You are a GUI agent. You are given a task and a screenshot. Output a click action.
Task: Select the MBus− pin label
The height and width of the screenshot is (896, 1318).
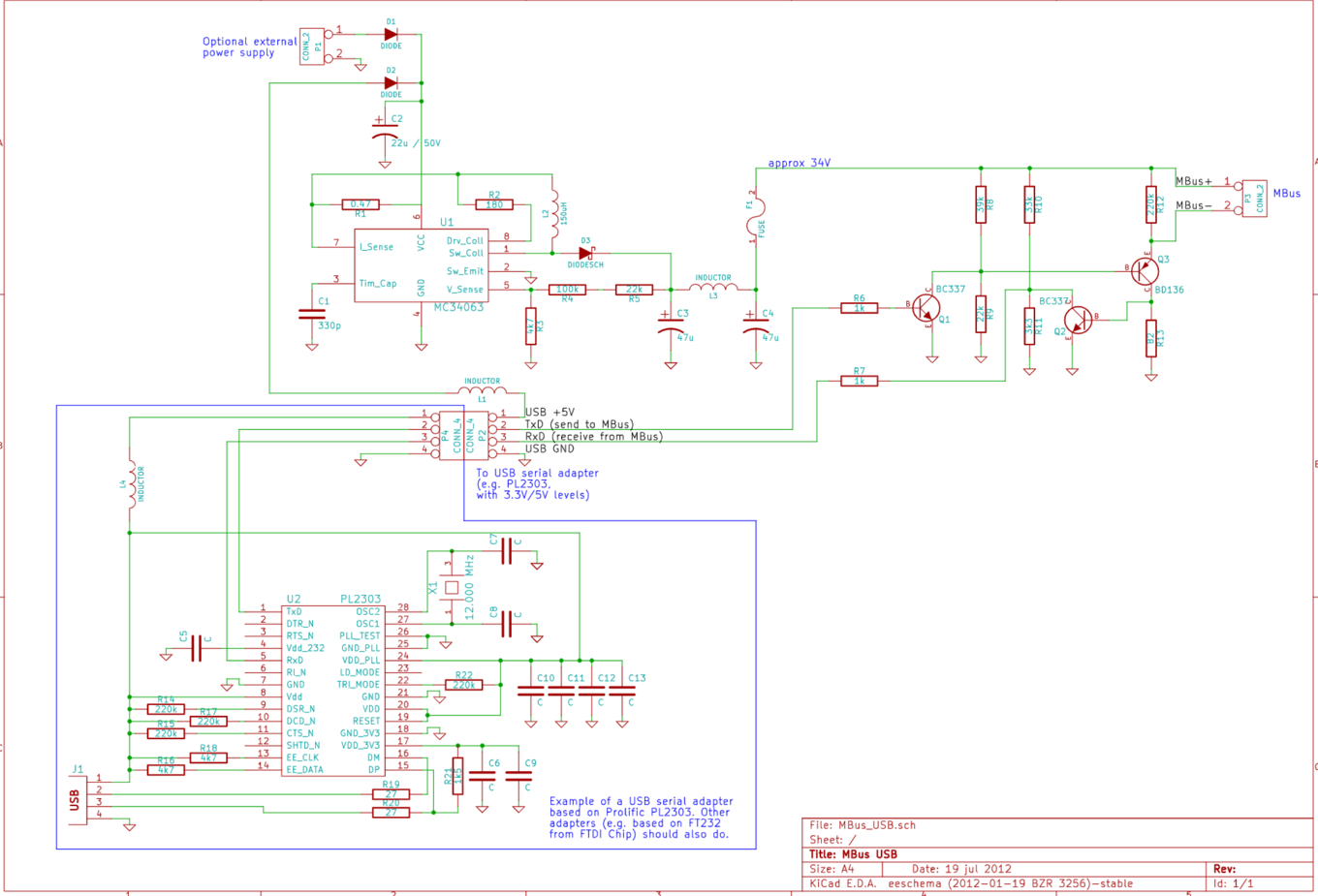1194,205
